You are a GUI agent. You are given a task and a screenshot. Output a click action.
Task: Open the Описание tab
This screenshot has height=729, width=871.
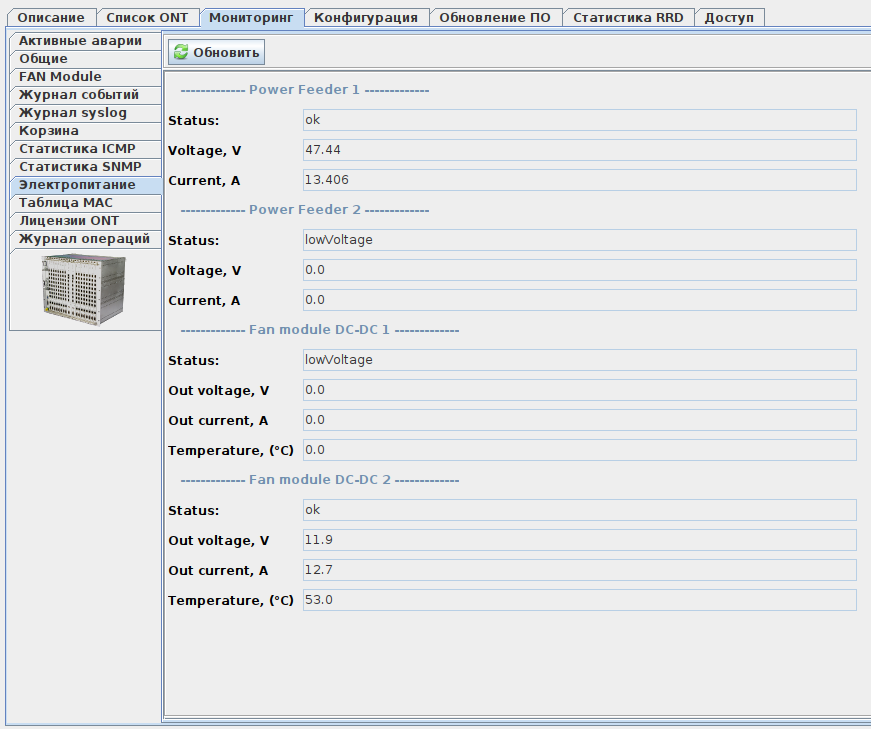[x=51, y=18]
